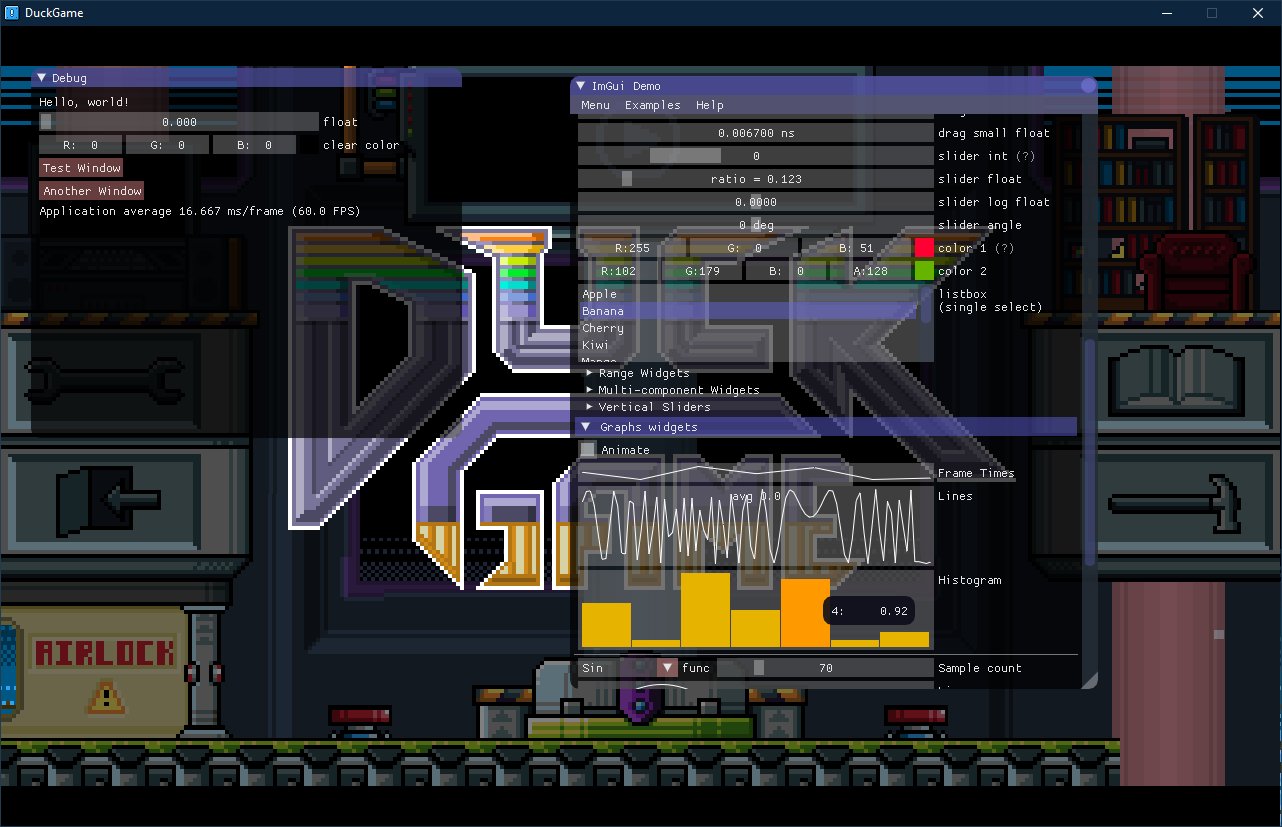
Task: Click the Test Window button
Action: pyautogui.click(x=81, y=168)
